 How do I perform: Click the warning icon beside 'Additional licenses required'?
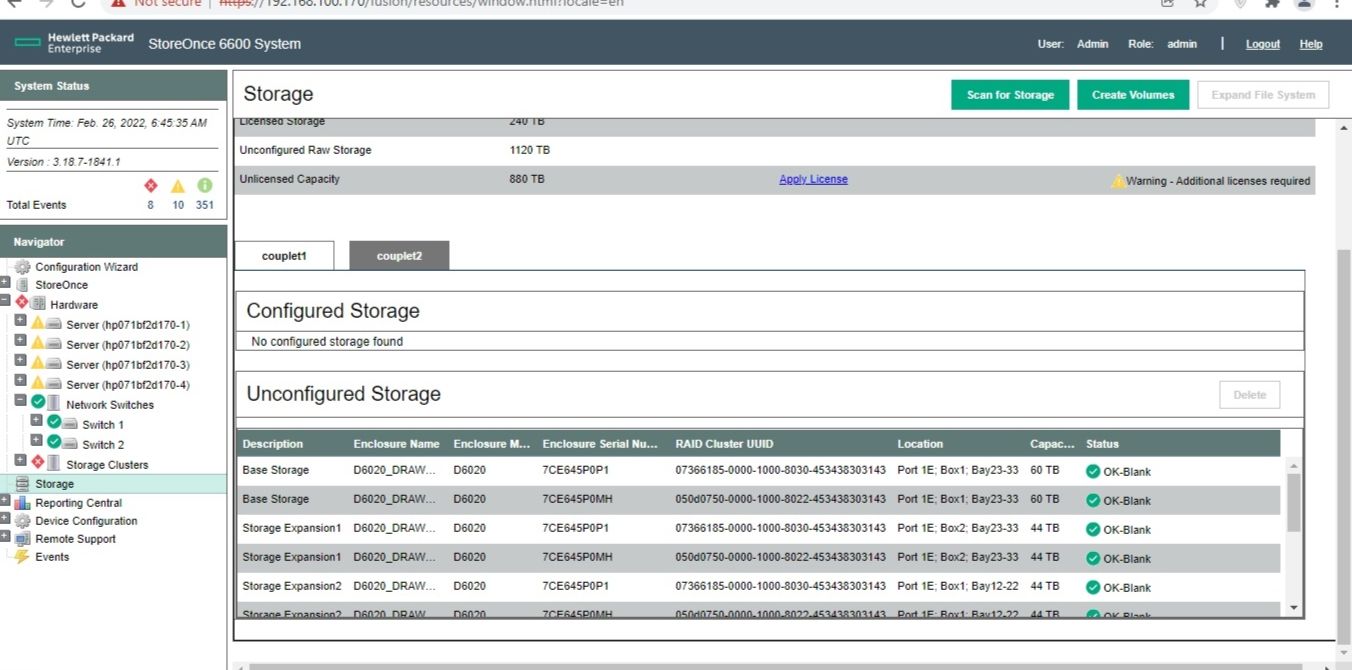coord(1118,181)
